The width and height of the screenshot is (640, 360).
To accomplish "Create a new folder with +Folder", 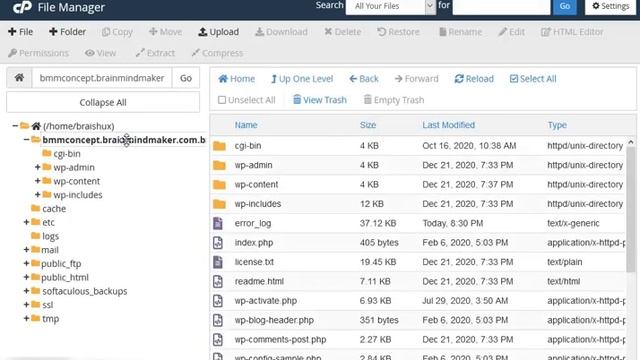I will tap(67, 32).
